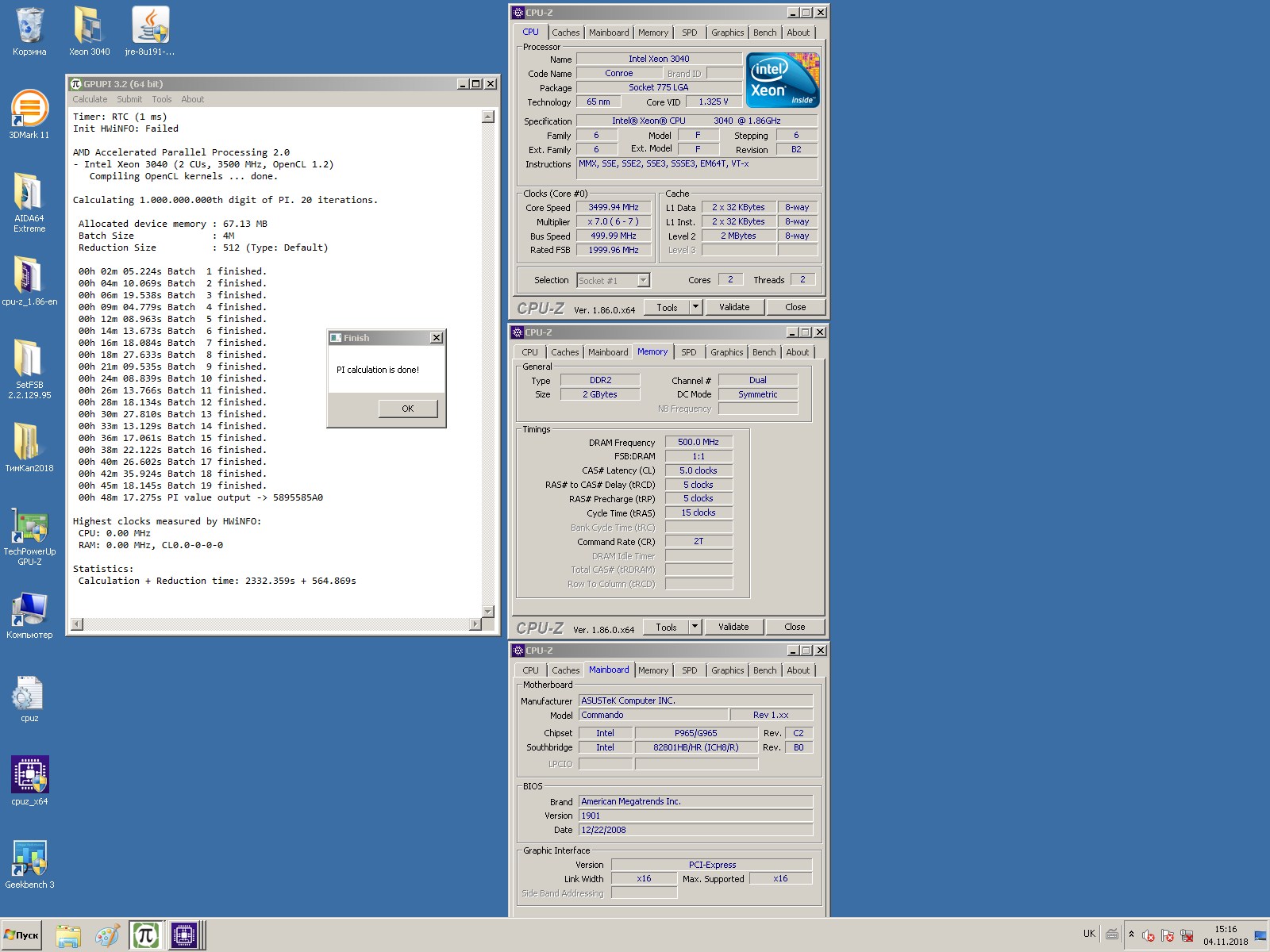Open the Calculate menu in GPUPI
Screen dimensions: 1270x952
pos(90,99)
